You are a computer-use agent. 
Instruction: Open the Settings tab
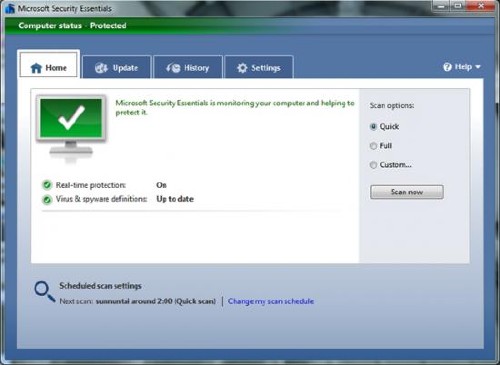(x=259, y=67)
